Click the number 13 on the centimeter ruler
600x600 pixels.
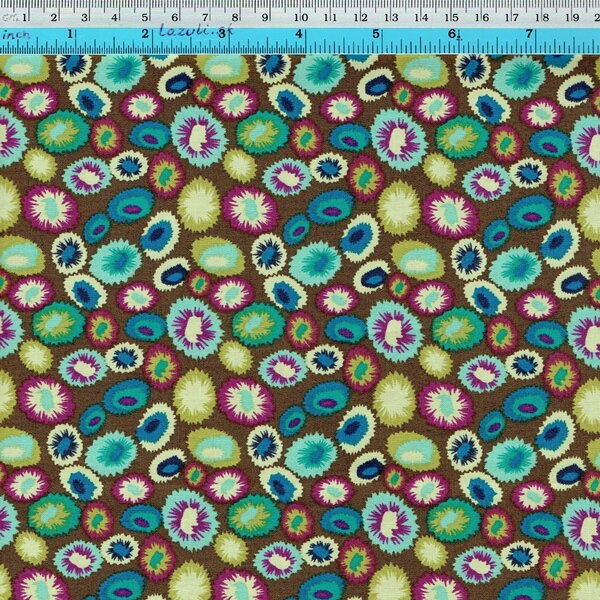(391, 17)
